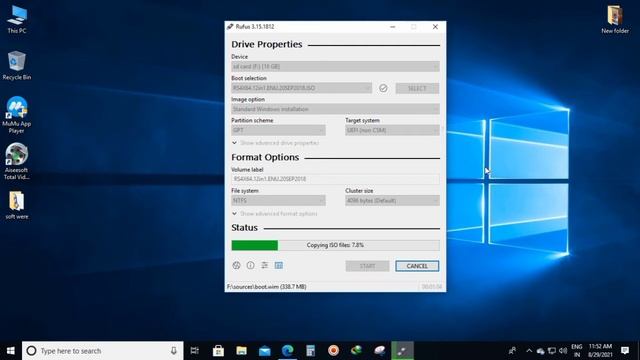The width and height of the screenshot is (640, 360).
Task: Click the Type here to search box
Action: 102,351
